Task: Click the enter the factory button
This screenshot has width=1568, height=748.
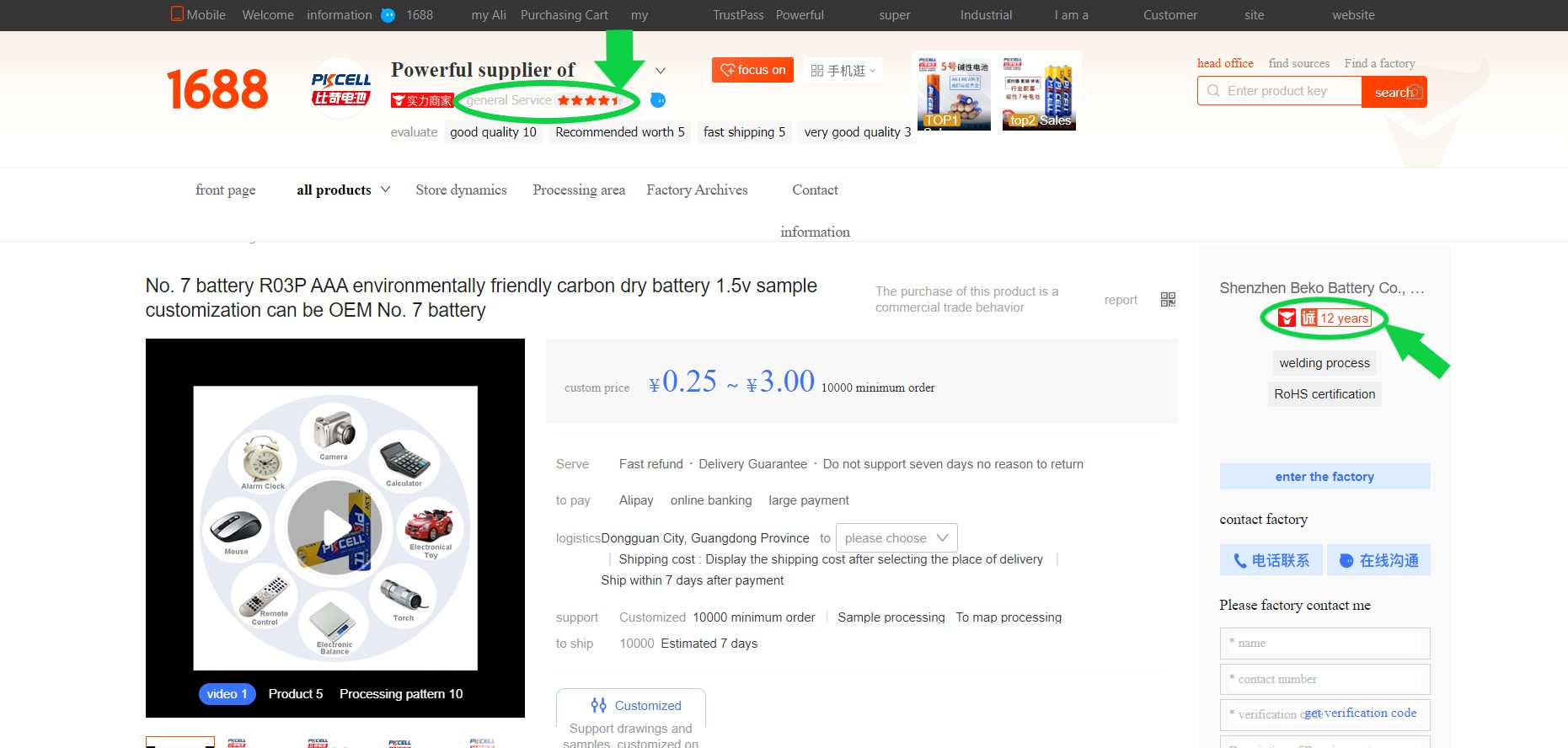Action: click(x=1325, y=477)
